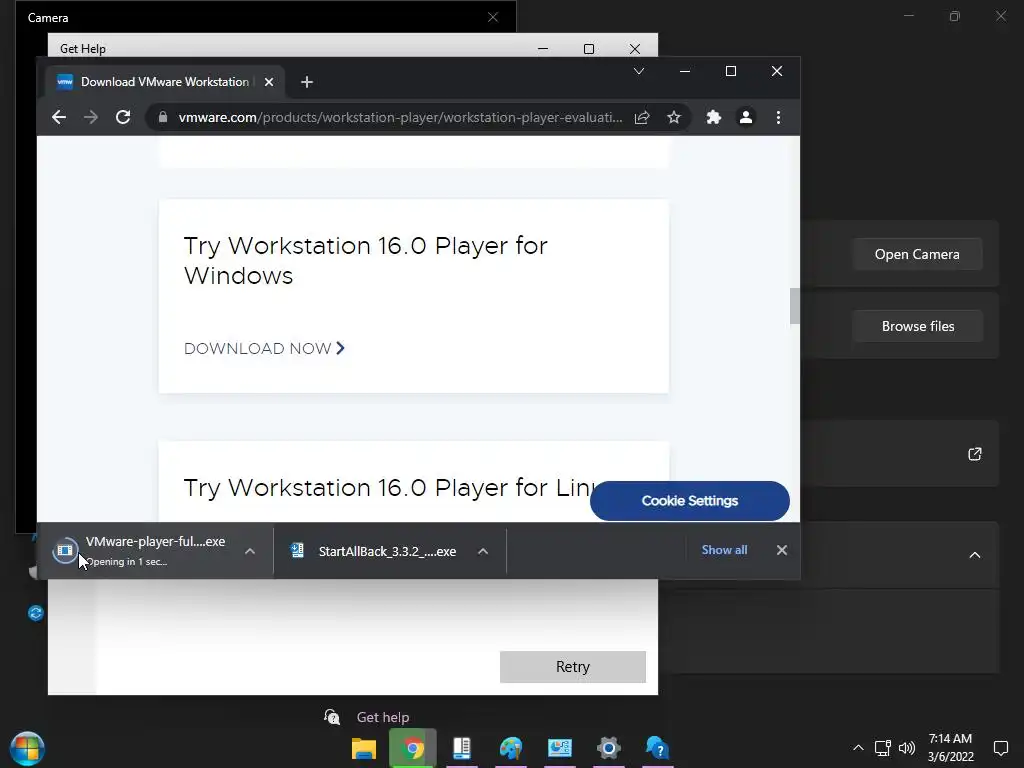Viewport: 1024px width, 768px height.
Task: Open the notification center icon
Action: tap(1000, 748)
